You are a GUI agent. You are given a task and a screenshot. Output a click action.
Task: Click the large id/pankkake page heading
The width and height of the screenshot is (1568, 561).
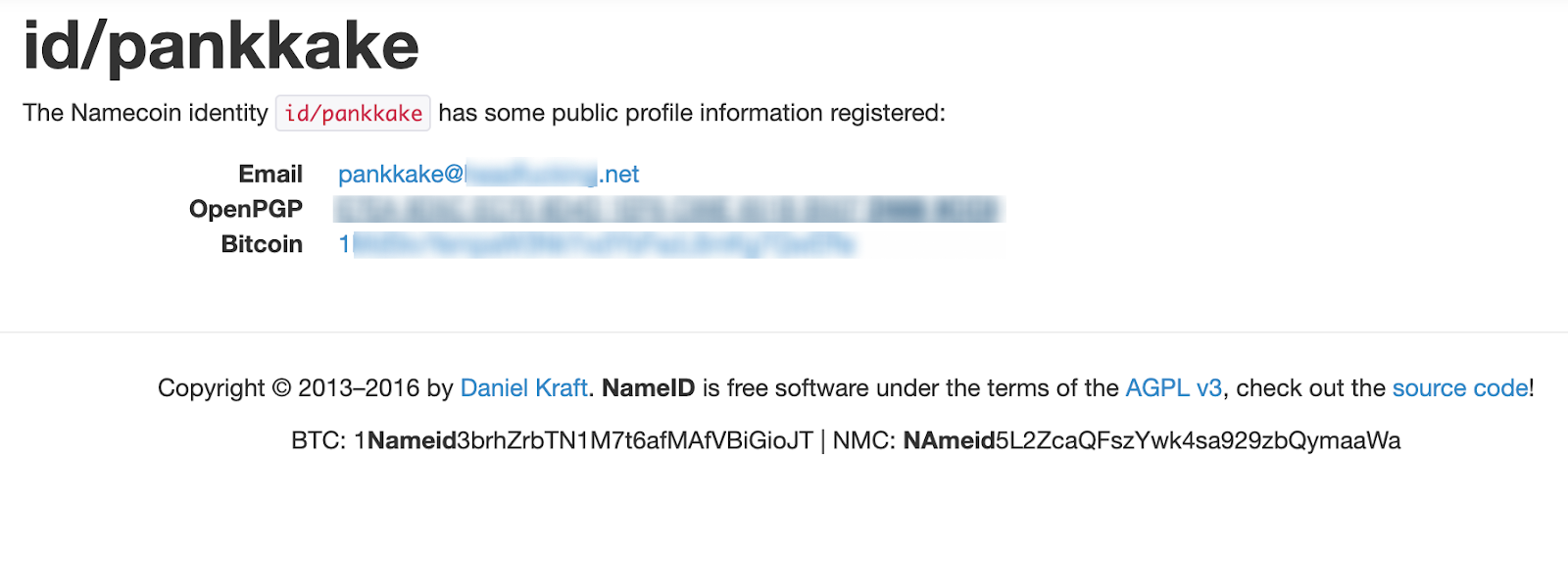(221, 46)
